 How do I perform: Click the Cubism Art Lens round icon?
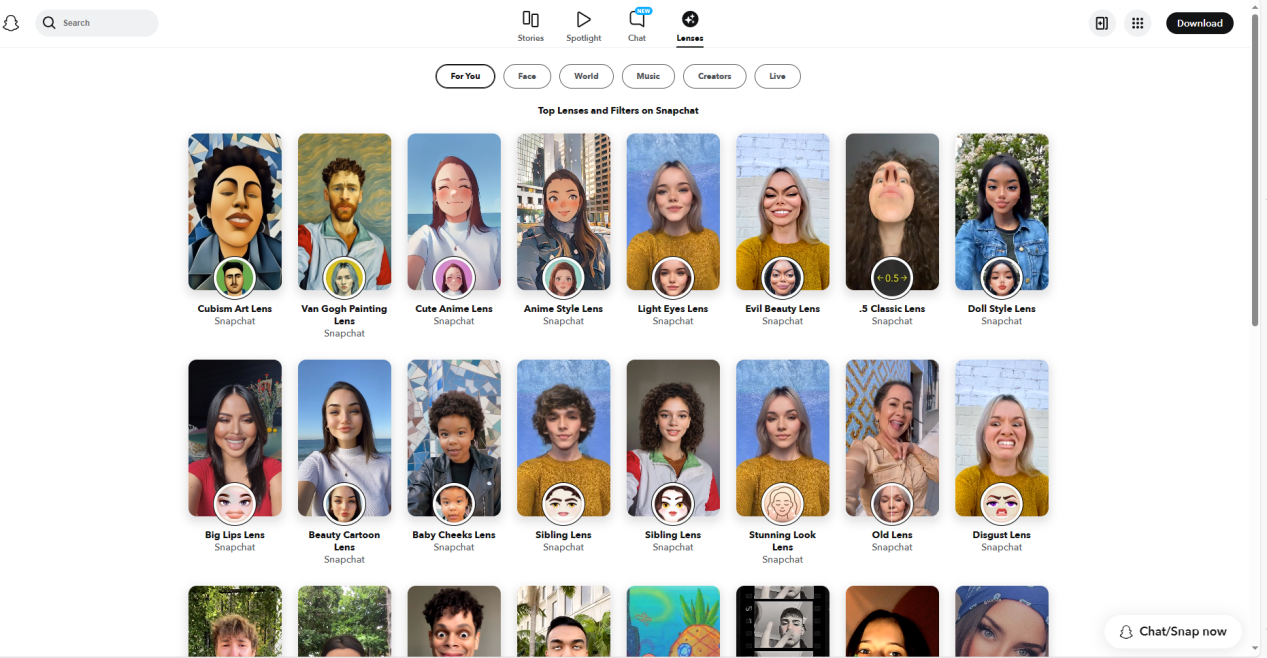coord(235,278)
